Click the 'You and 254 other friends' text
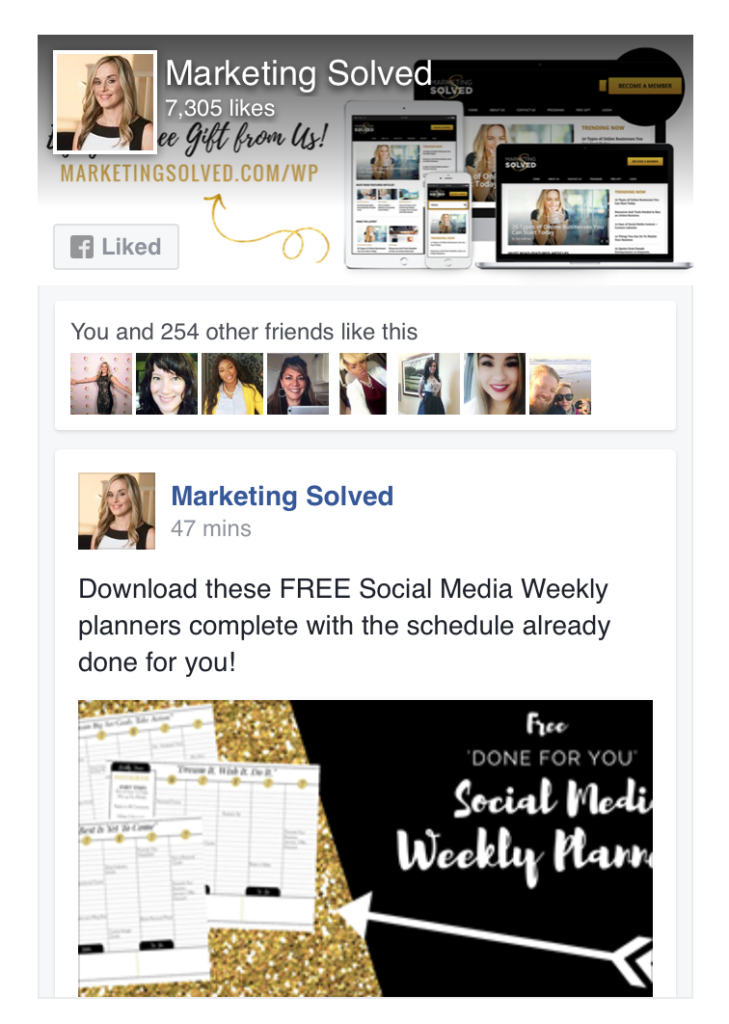This screenshot has height=1024, width=729. click(x=244, y=332)
